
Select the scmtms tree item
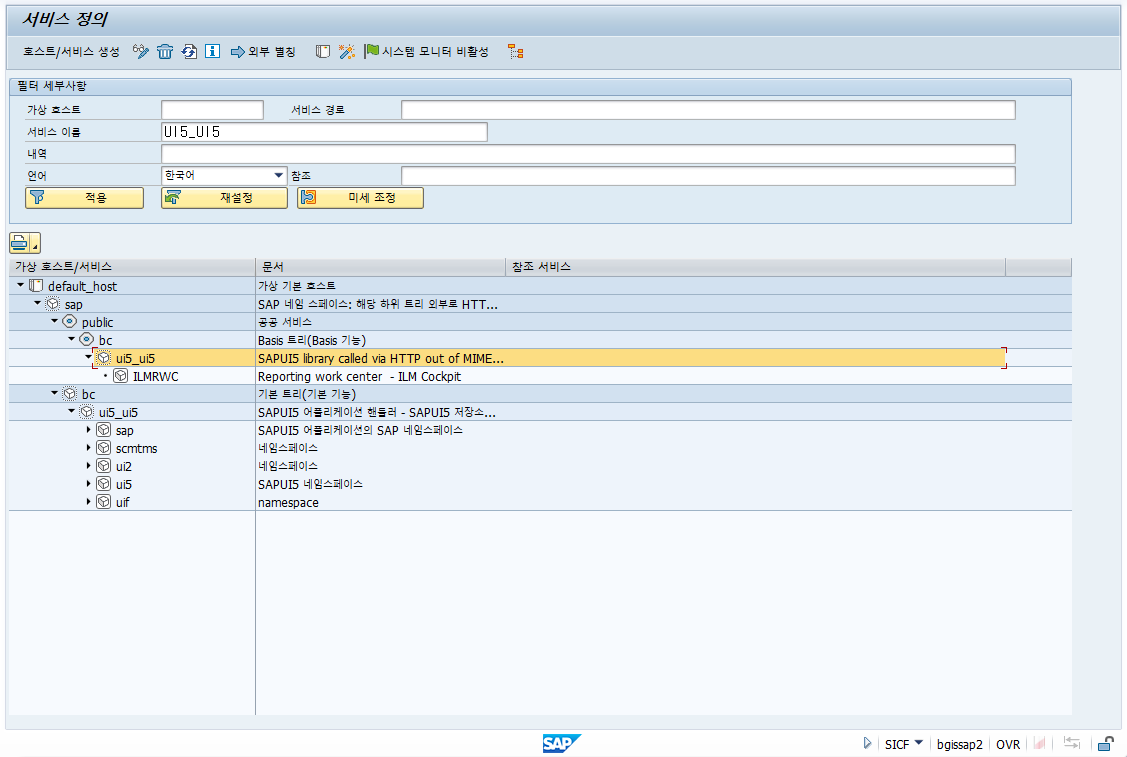click(137, 449)
